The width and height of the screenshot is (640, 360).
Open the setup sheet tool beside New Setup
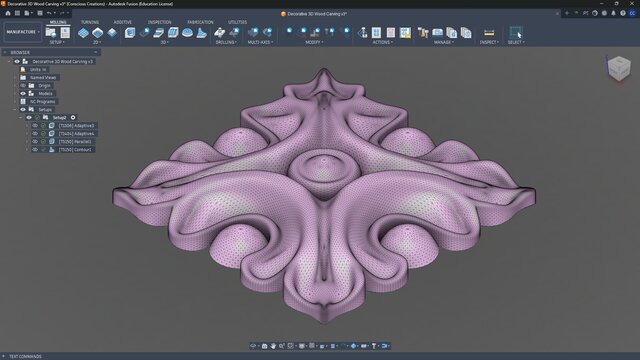tap(65, 32)
